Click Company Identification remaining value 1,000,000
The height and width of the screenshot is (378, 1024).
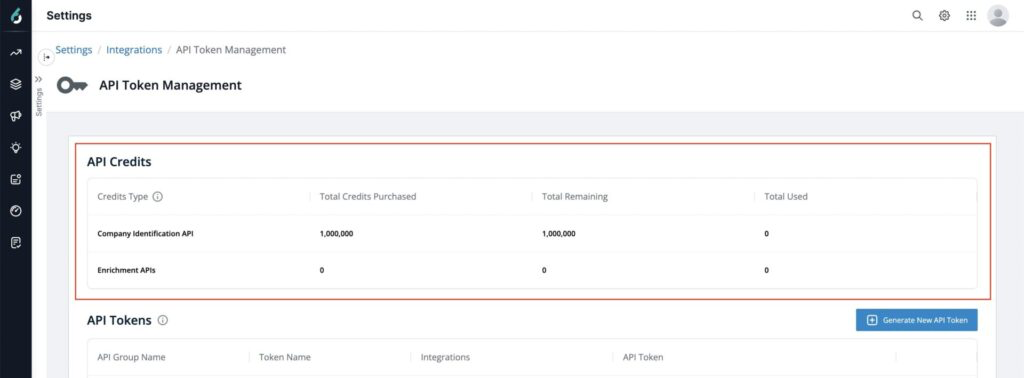[x=558, y=234]
